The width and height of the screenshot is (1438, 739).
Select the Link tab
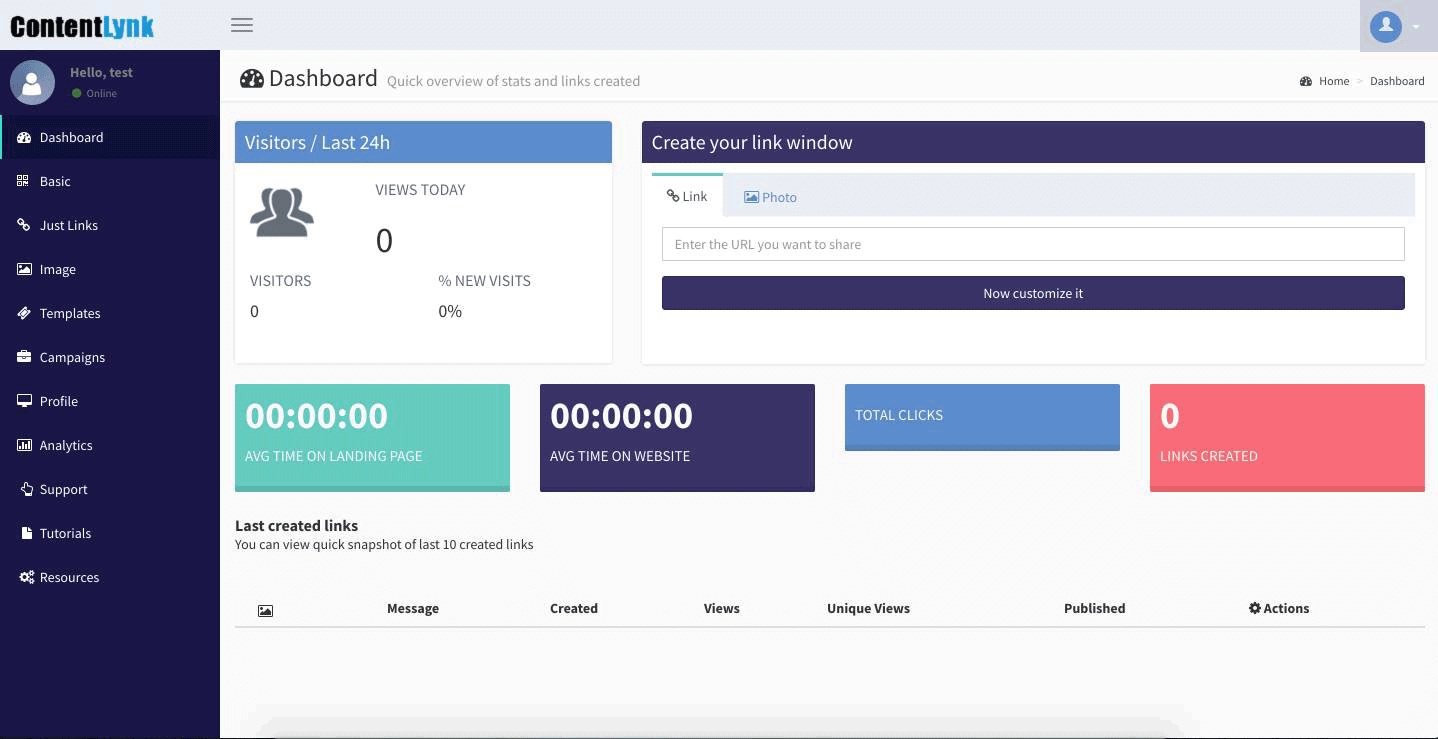[687, 196]
